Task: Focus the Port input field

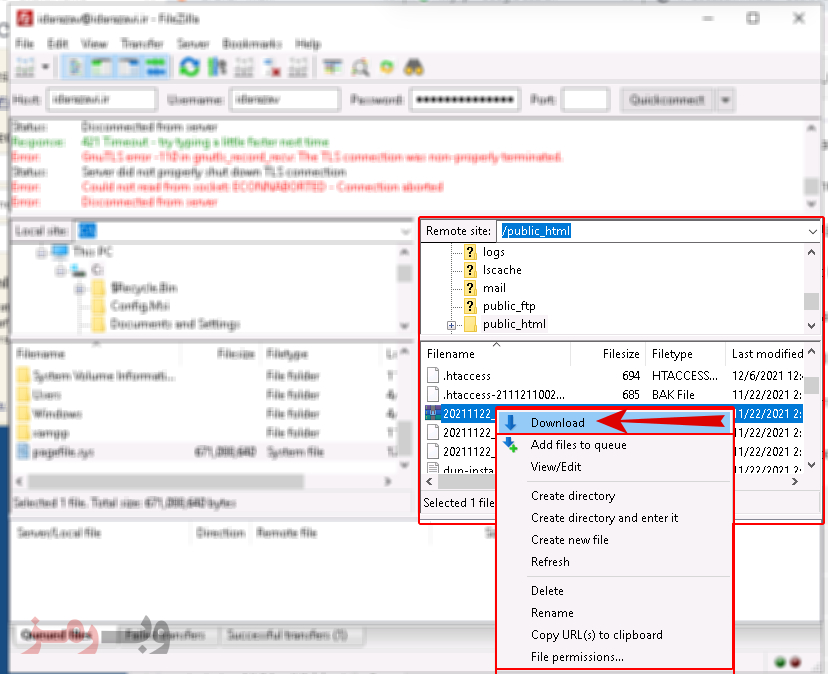Action: pyautogui.click(x=585, y=99)
